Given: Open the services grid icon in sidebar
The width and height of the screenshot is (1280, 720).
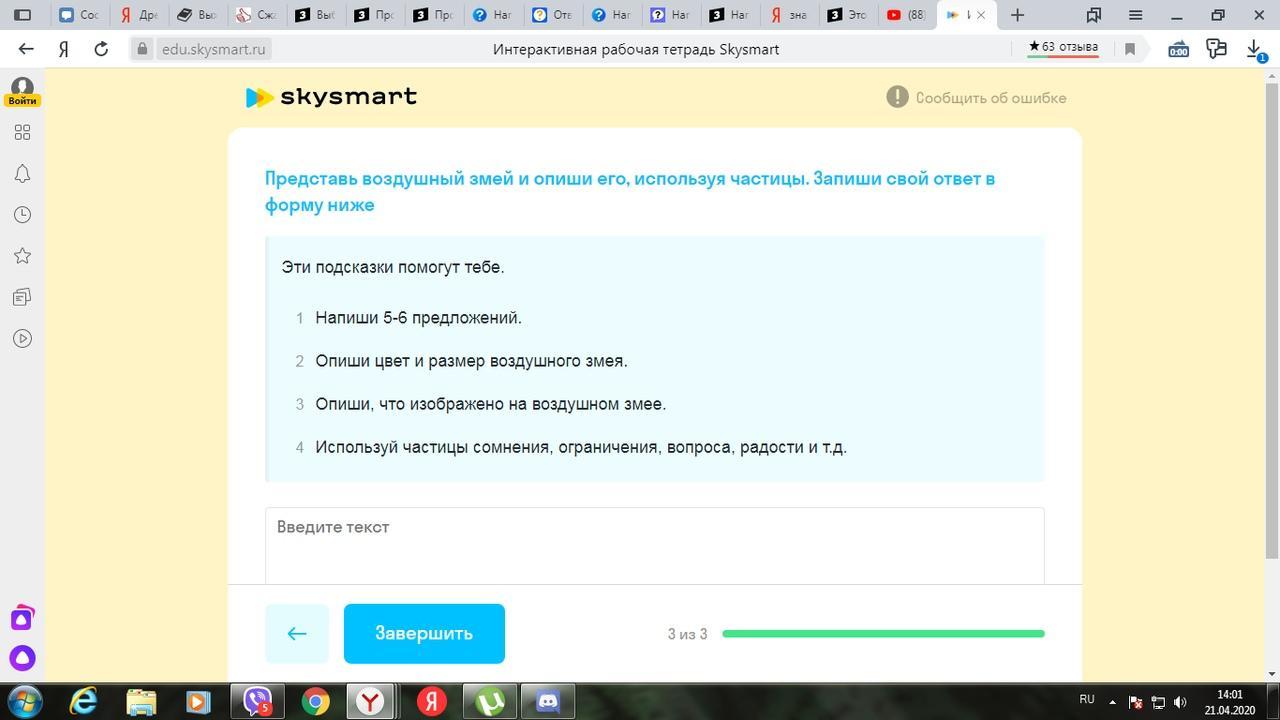Looking at the screenshot, I should pyautogui.click(x=22, y=133).
